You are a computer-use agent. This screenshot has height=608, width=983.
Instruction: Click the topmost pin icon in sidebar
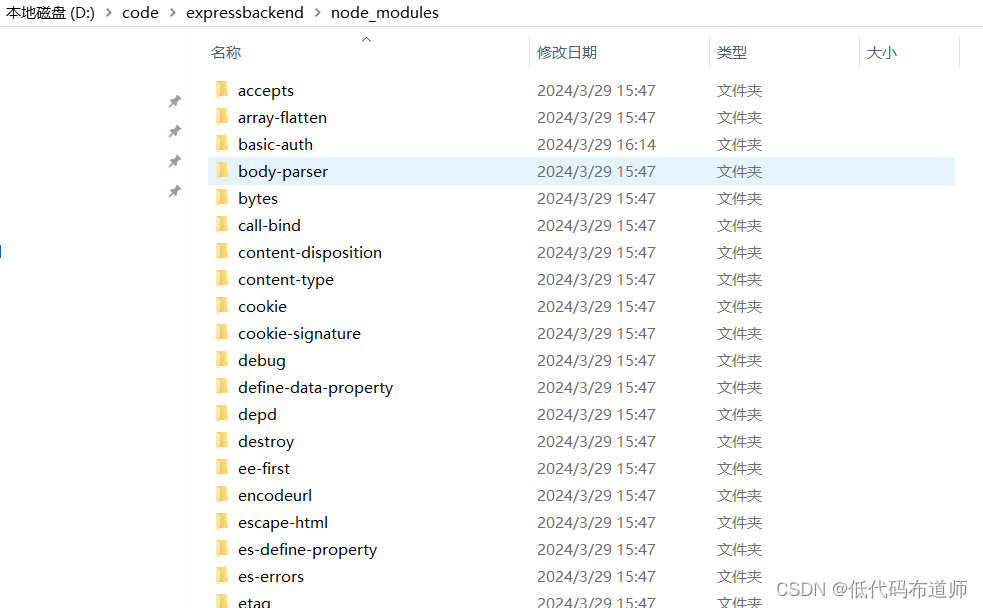click(x=174, y=101)
